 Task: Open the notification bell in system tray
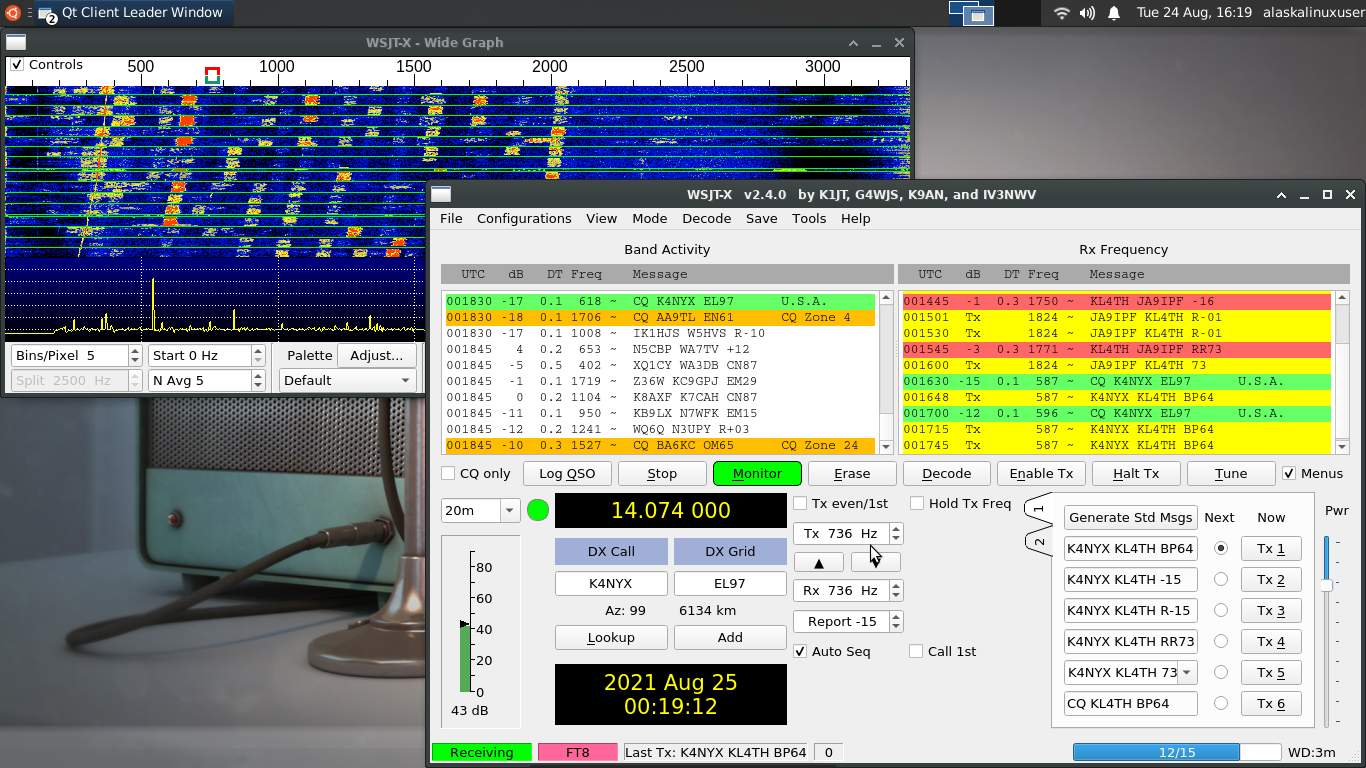pyautogui.click(x=1114, y=13)
